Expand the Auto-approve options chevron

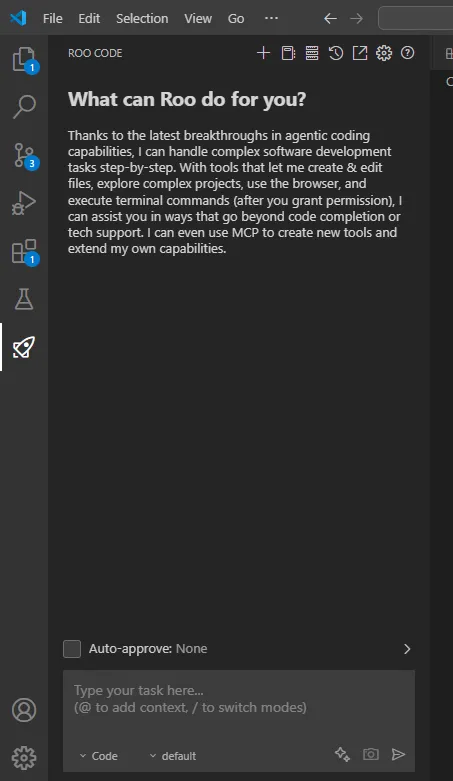point(407,649)
